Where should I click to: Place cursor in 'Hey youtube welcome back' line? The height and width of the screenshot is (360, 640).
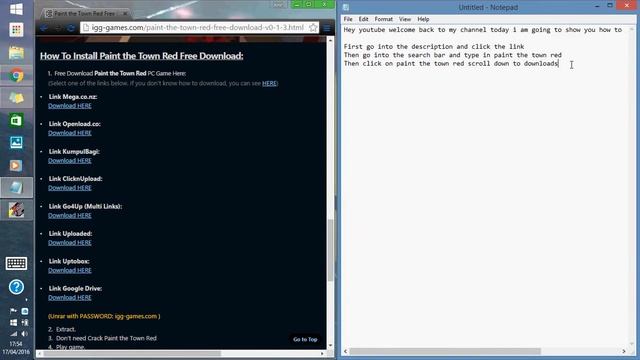tap(482, 30)
